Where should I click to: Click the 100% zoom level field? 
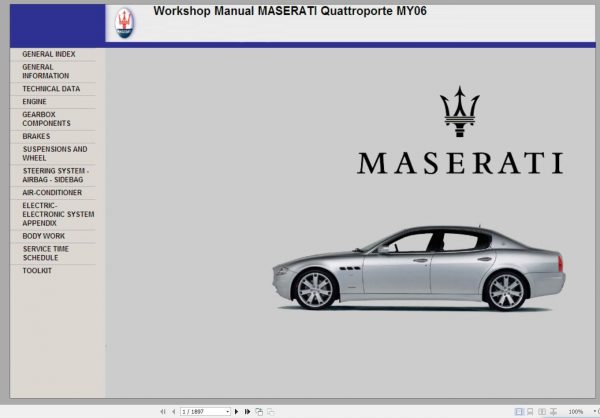click(576, 412)
